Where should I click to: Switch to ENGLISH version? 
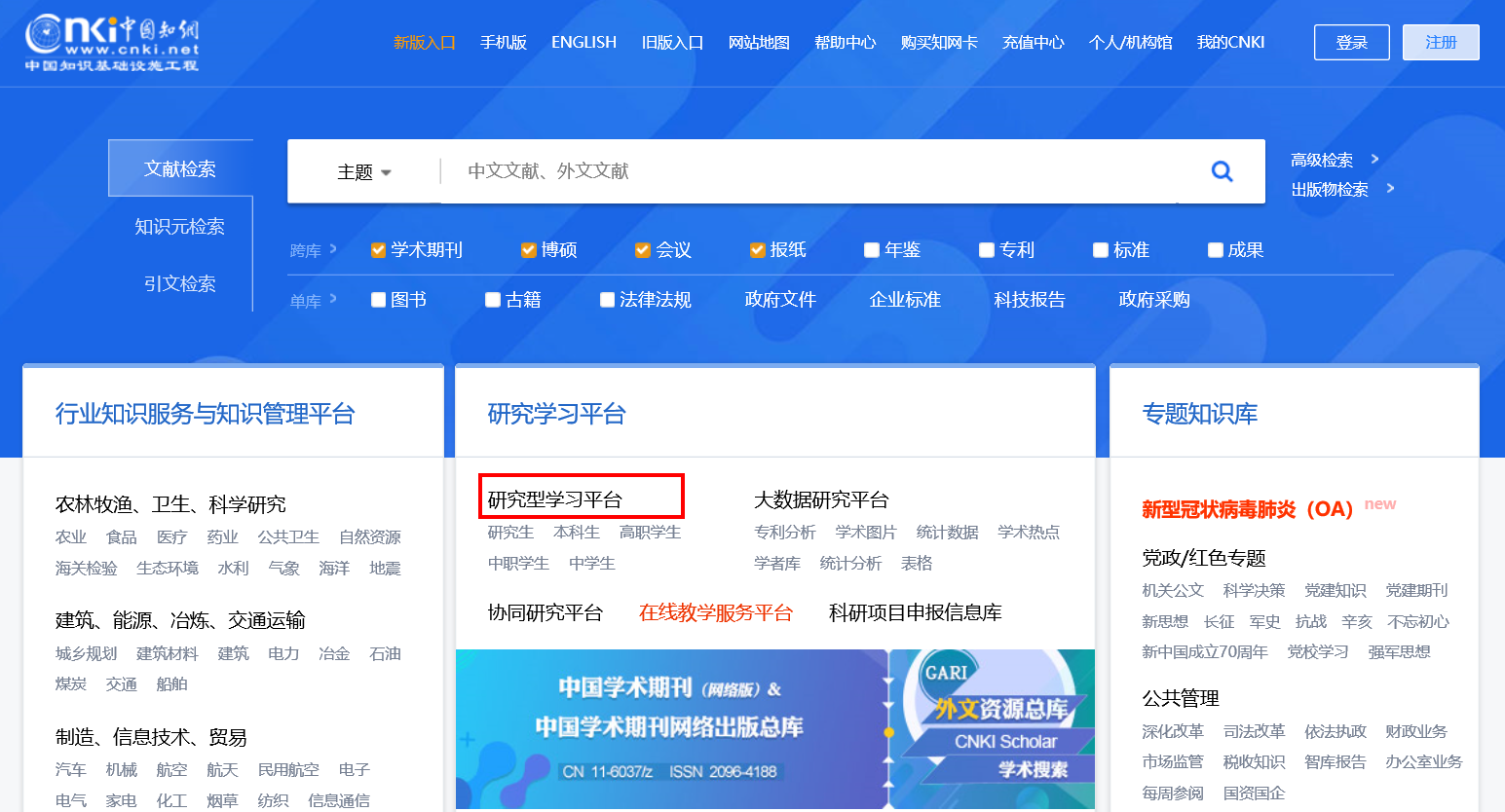pos(583,43)
